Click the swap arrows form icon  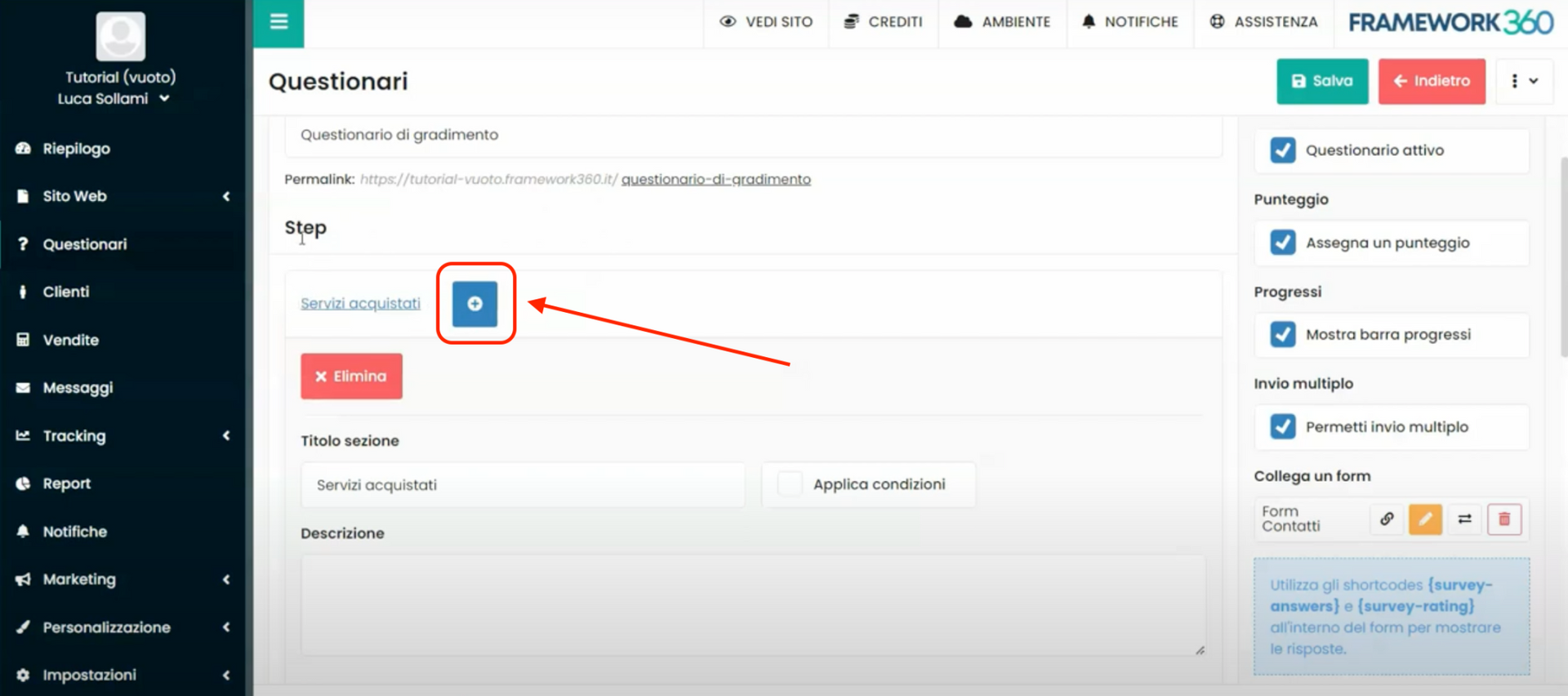[x=1464, y=520]
